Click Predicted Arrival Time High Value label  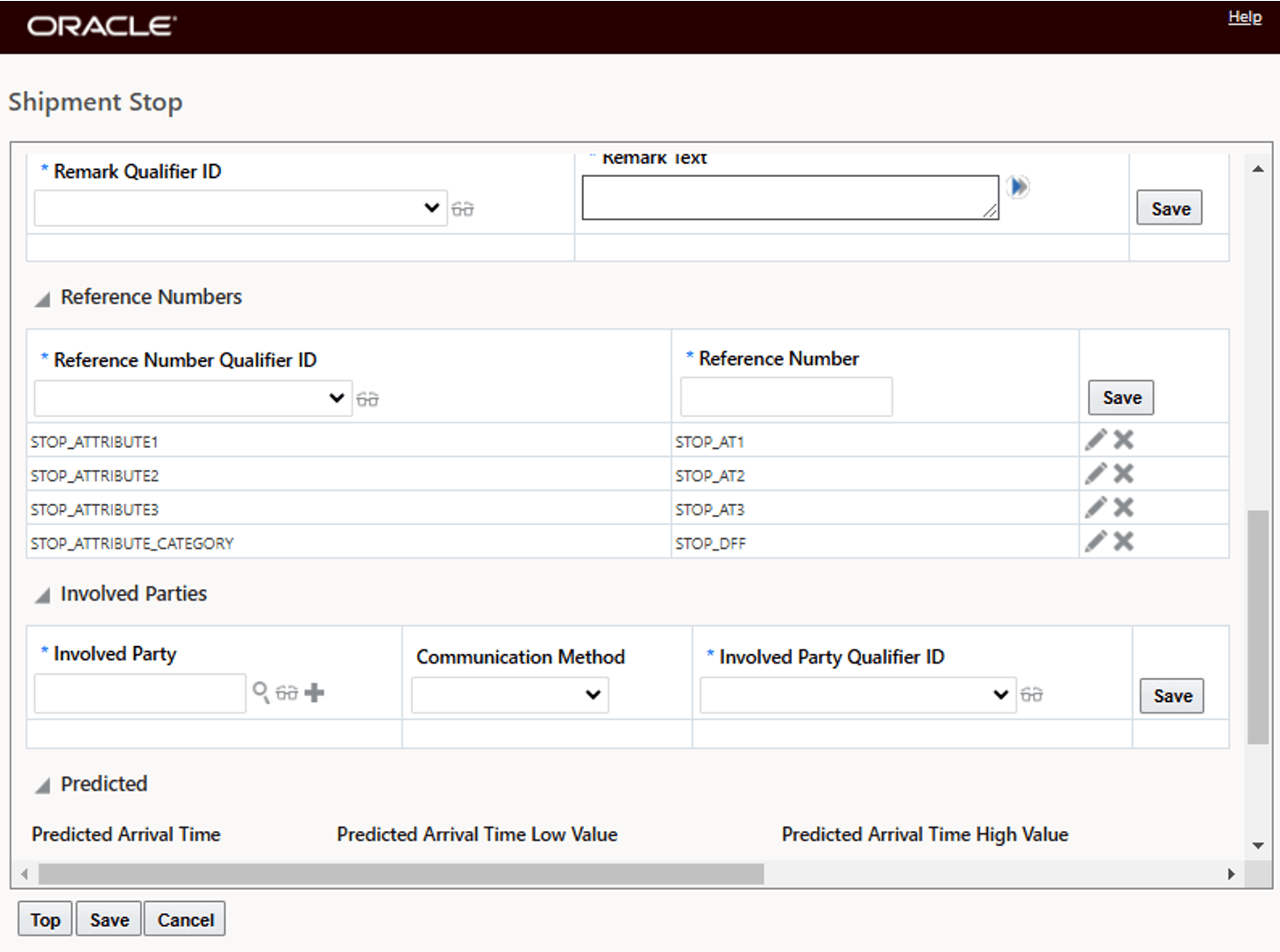tap(925, 835)
